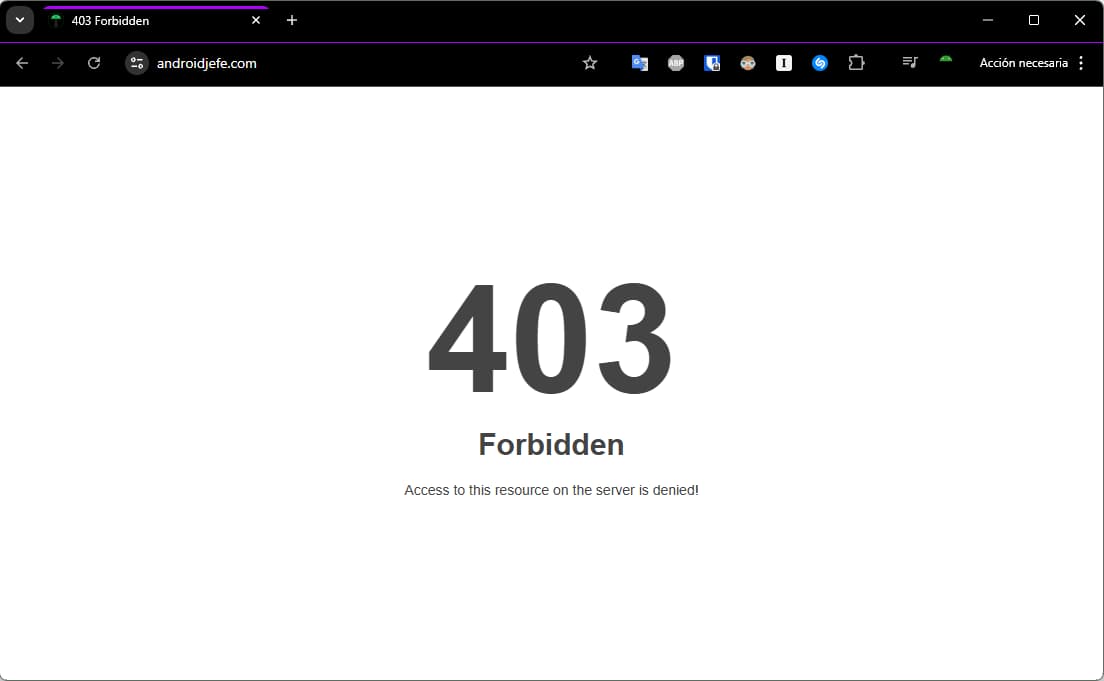Screen dimensions: 1104x681
Task: Open site information icon beside URL
Action: pyautogui.click(x=137, y=63)
